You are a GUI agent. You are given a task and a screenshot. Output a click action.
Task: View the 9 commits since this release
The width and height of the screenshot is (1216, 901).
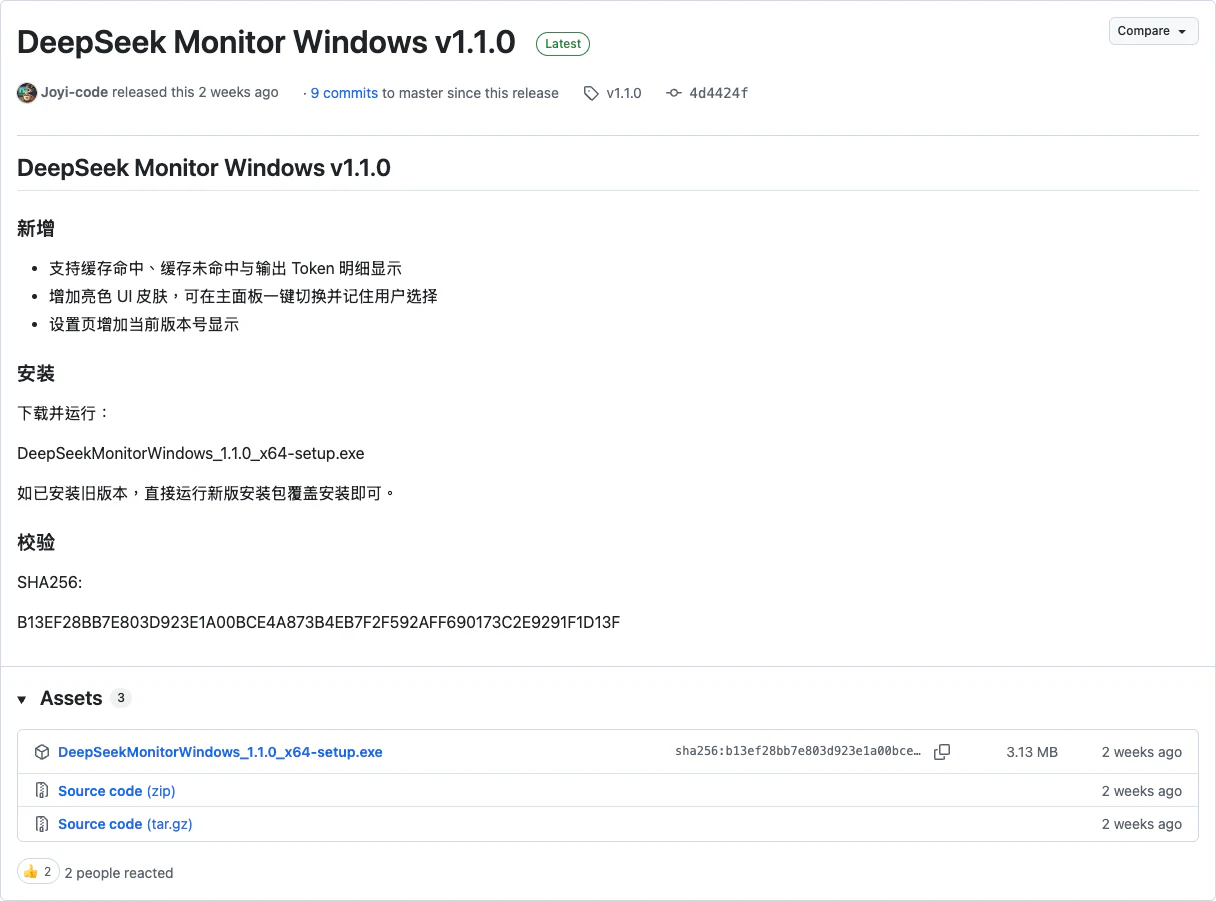point(344,93)
